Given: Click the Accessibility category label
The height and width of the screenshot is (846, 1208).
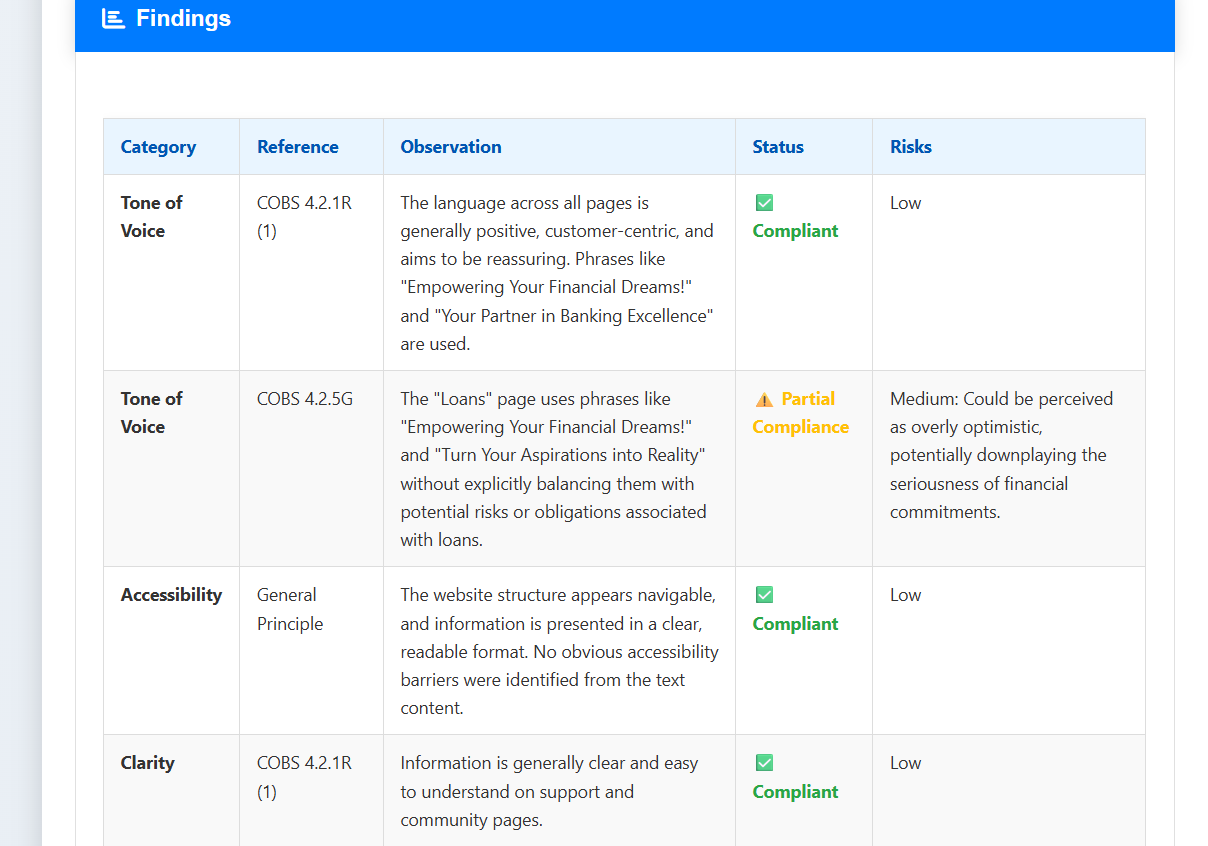Looking at the screenshot, I should tap(171, 595).
